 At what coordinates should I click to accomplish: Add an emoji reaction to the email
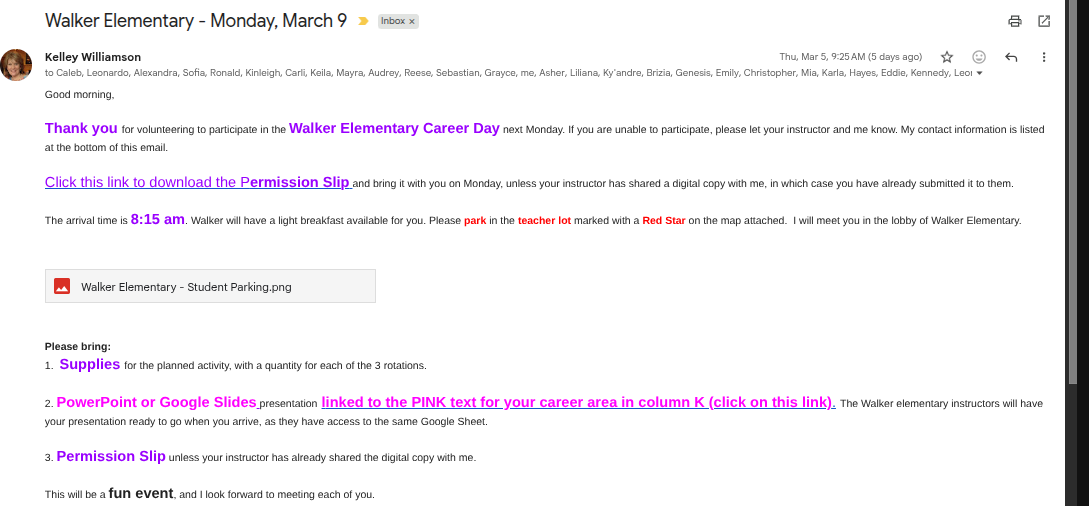979,57
